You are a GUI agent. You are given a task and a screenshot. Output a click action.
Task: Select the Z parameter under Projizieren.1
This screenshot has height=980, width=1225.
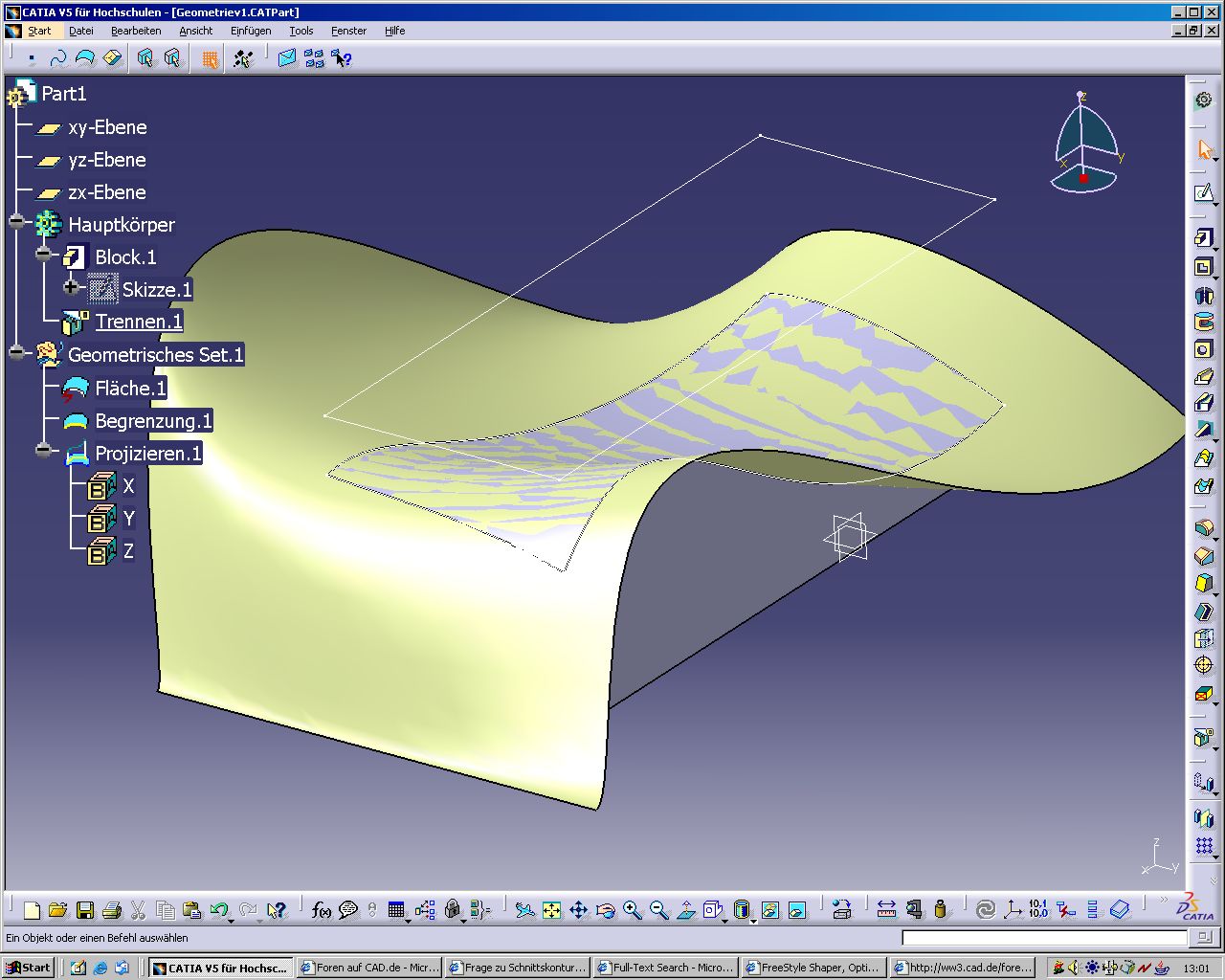point(128,551)
